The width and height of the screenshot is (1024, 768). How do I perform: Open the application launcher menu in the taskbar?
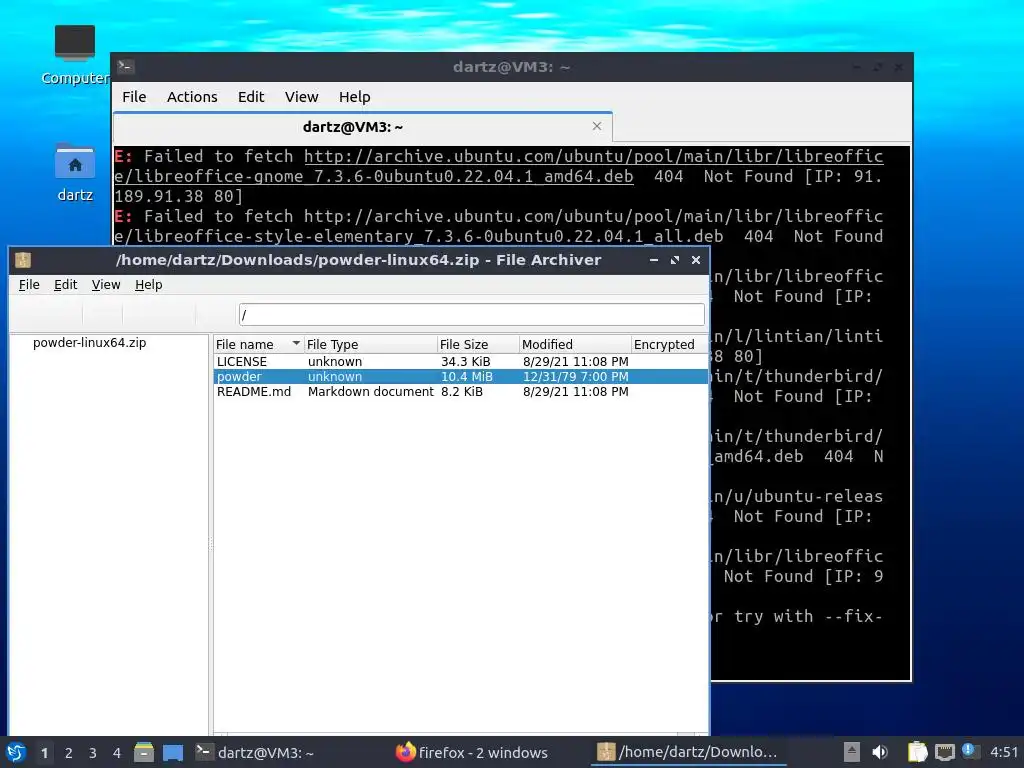pyautogui.click(x=16, y=752)
